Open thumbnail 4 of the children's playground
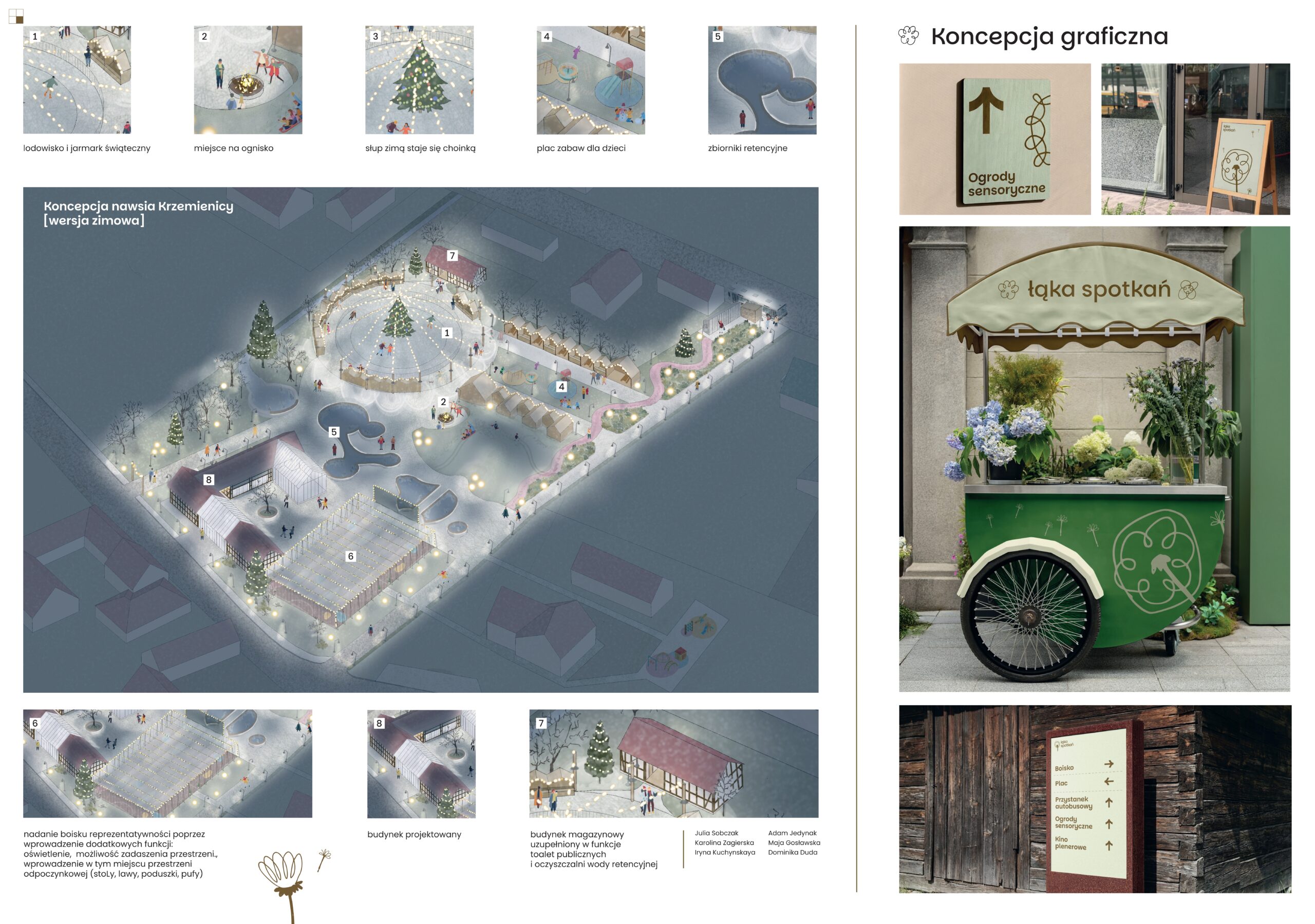1315x924 pixels. point(591,80)
